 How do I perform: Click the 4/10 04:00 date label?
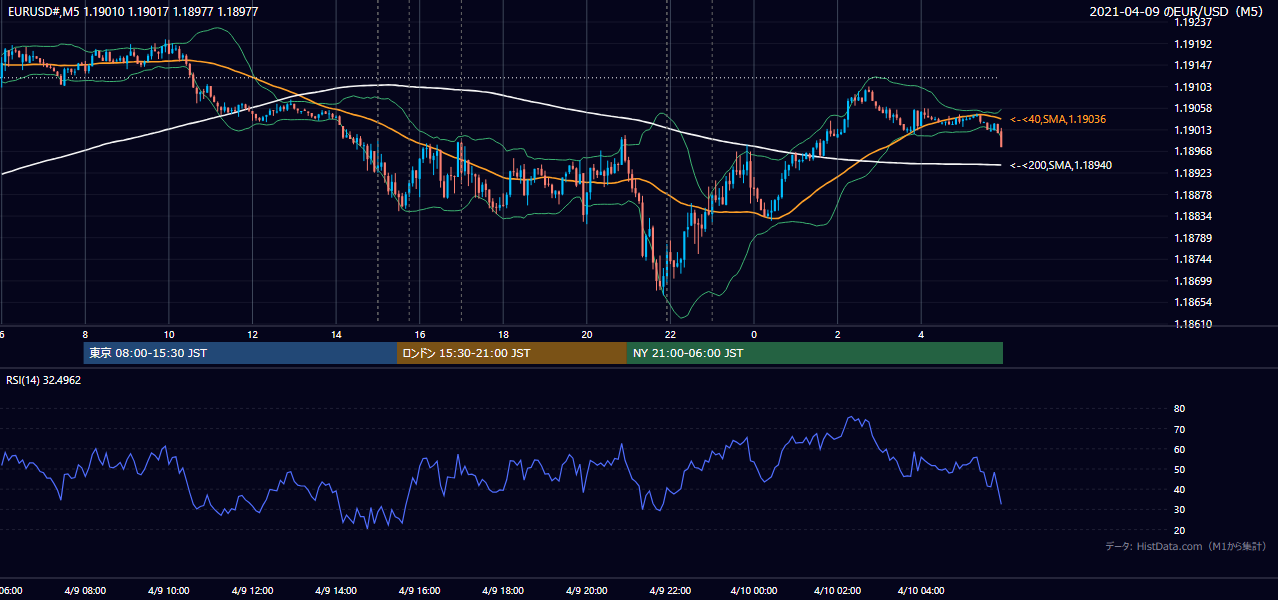click(921, 591)
